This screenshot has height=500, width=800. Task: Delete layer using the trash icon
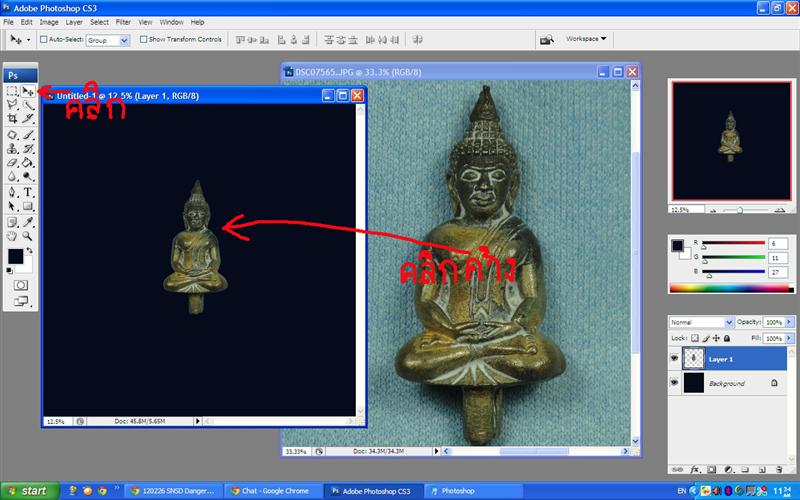[x=777, y=469]
